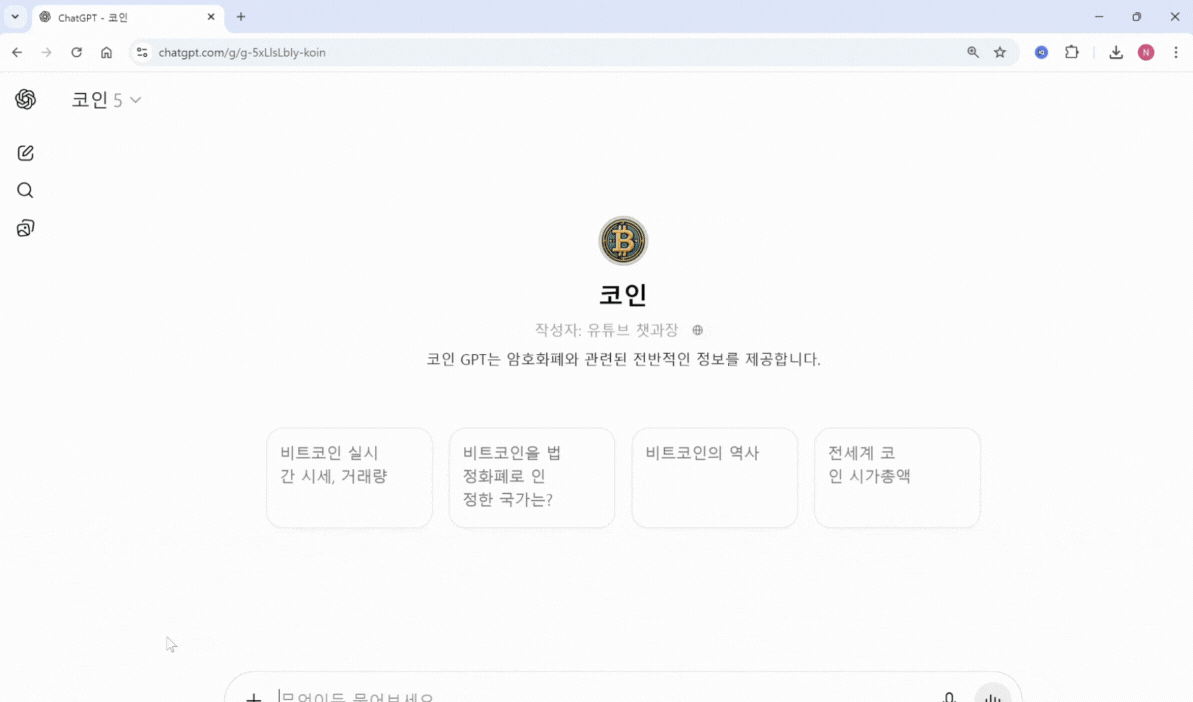Click the sidebar archive chat icon

(25, 227)
